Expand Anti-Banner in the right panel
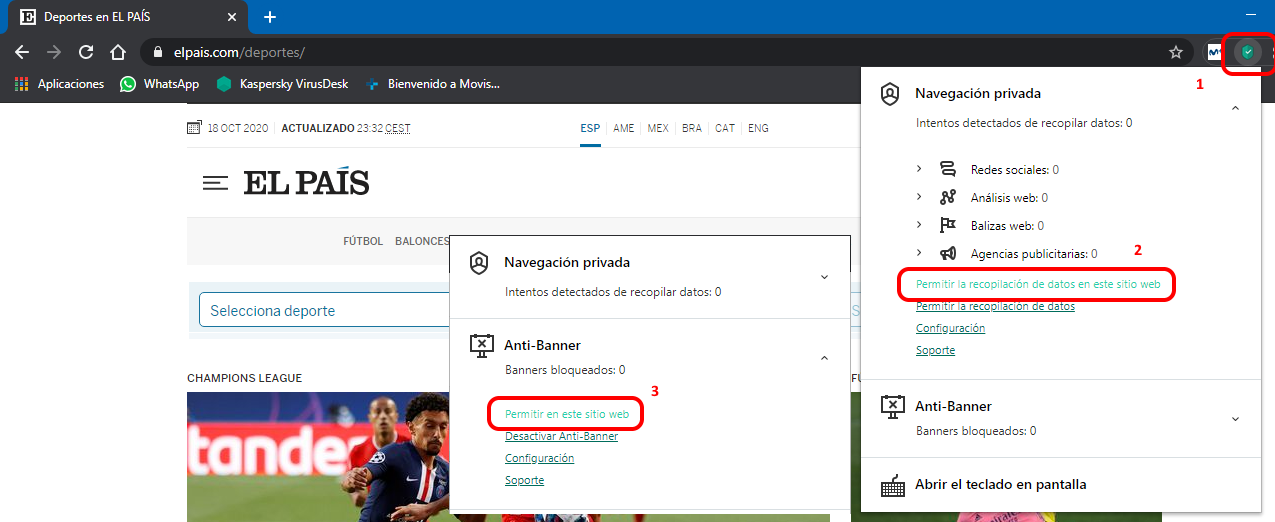The width and height of the screenshot is (1275, 522). click(x=1235, y=418)
